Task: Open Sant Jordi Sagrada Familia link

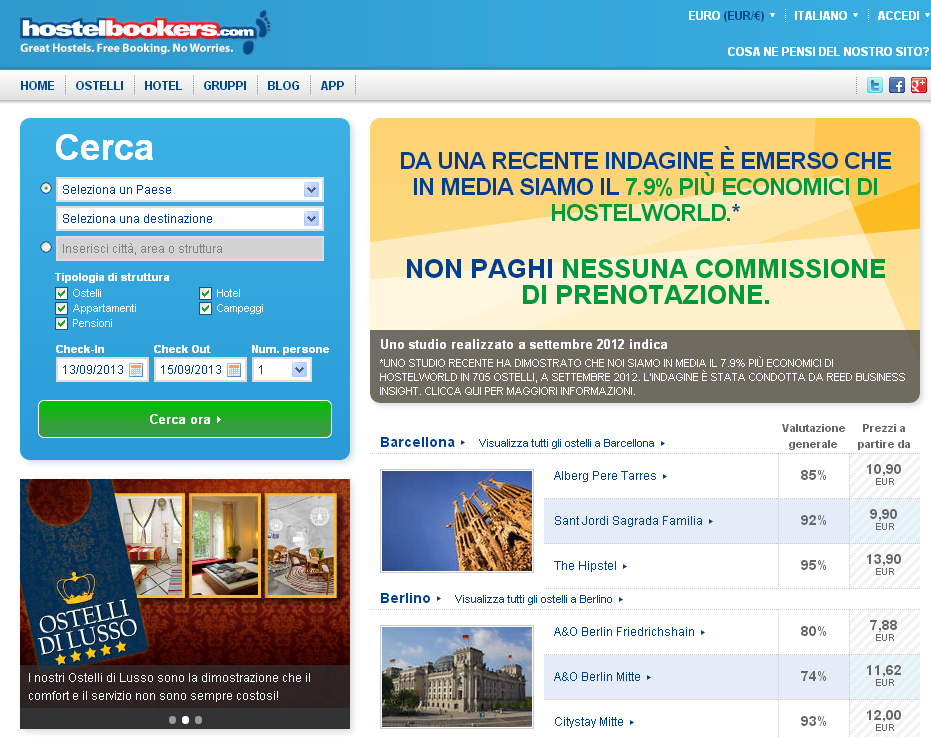Action: [633, 521]
